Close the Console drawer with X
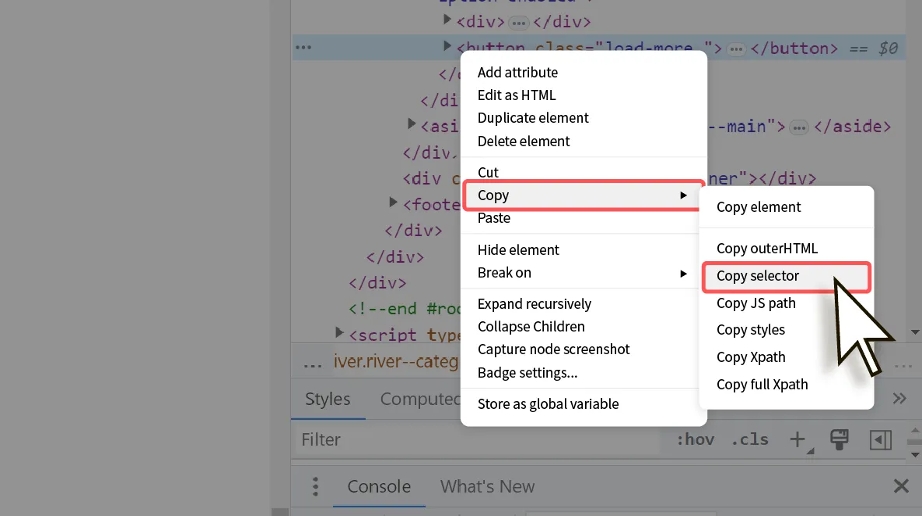Image resolution: width=922 pixels, height=516 pixels. pos(900,487)
